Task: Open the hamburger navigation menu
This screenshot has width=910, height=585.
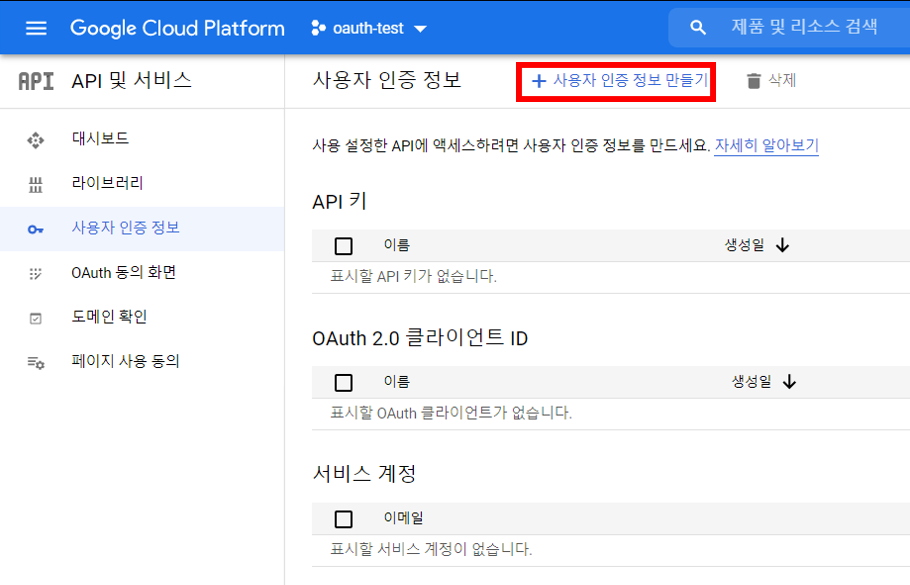Action: (36, 28)
